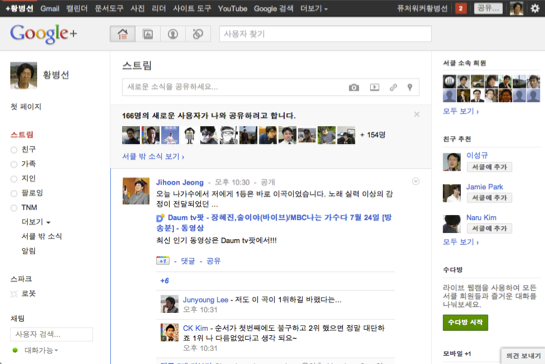Add Jamie Park to circles
The height and width of the screenshot is (364, 545).
(x=489, y=197)
